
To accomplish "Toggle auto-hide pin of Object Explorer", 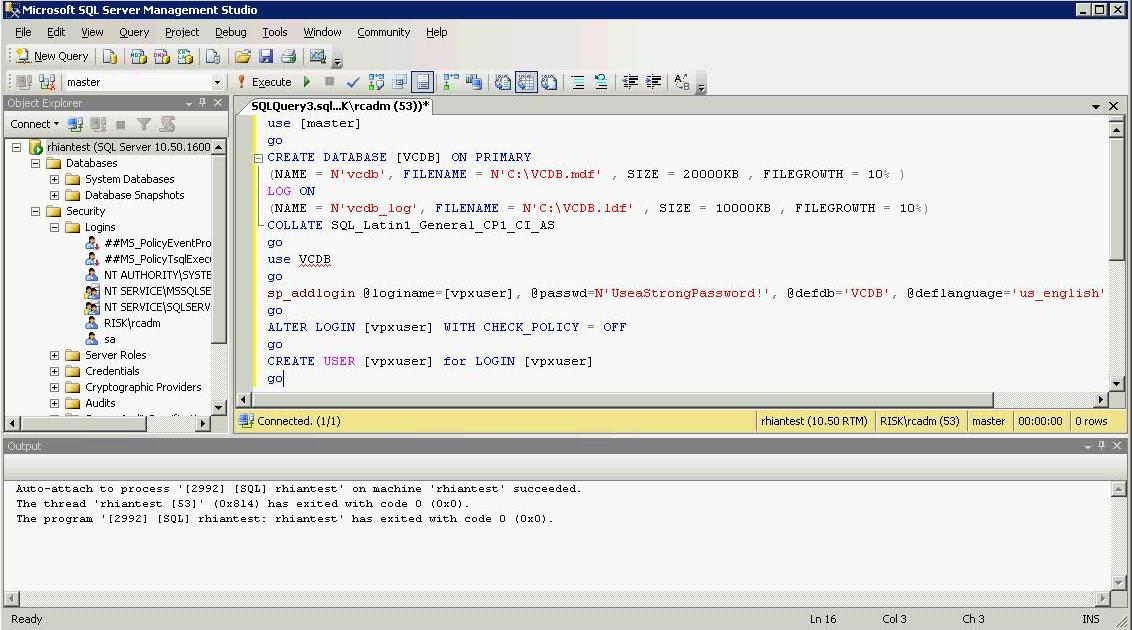I will click(203, 103).
